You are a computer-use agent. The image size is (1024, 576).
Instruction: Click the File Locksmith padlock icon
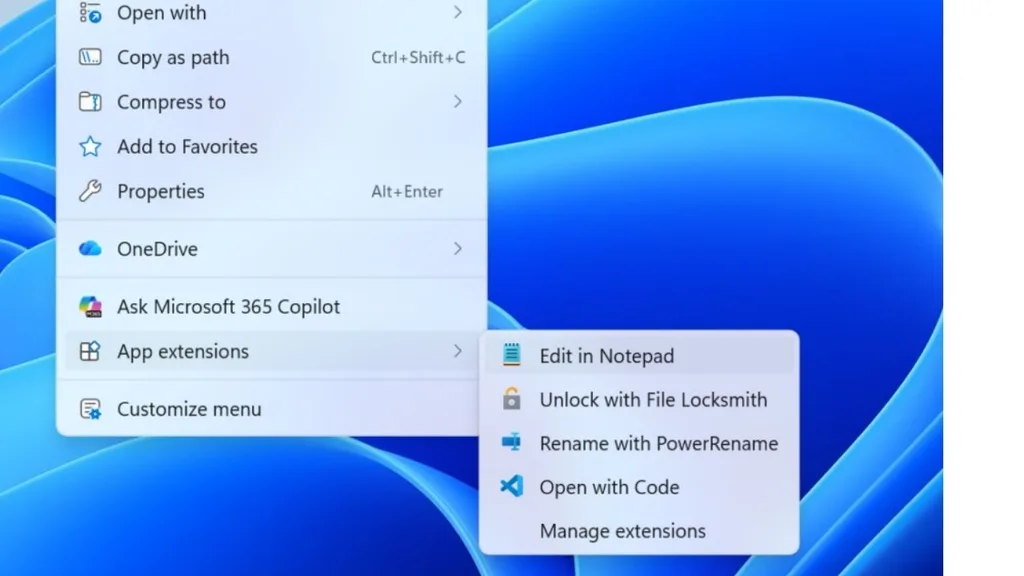tap(511, 398)
